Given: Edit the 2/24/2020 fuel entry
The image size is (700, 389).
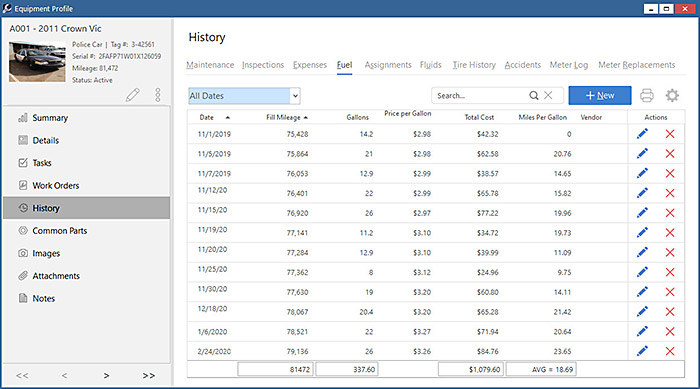Looking at the screenshot, I should 642,351.
